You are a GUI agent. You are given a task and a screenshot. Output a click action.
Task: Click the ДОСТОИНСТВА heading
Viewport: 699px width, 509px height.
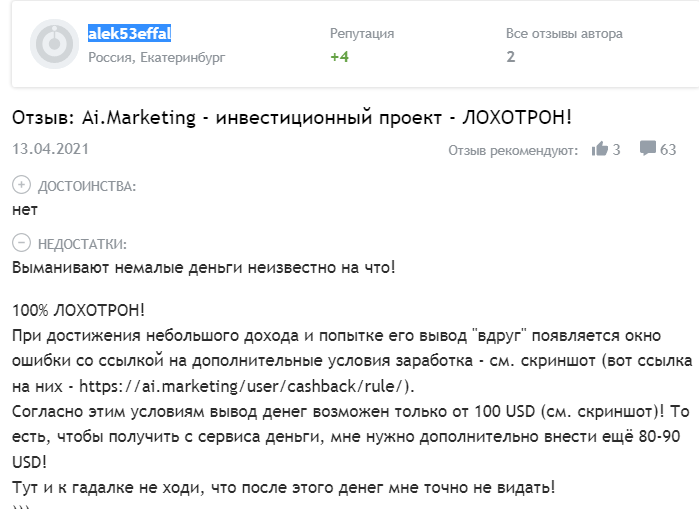(87, 186)
